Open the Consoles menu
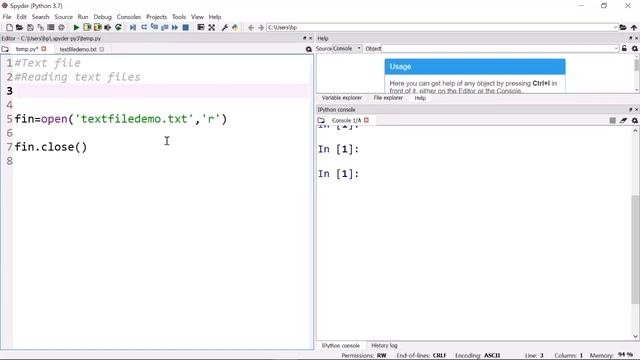This screenshot has height=360, width=640. (x=129, y=17)
